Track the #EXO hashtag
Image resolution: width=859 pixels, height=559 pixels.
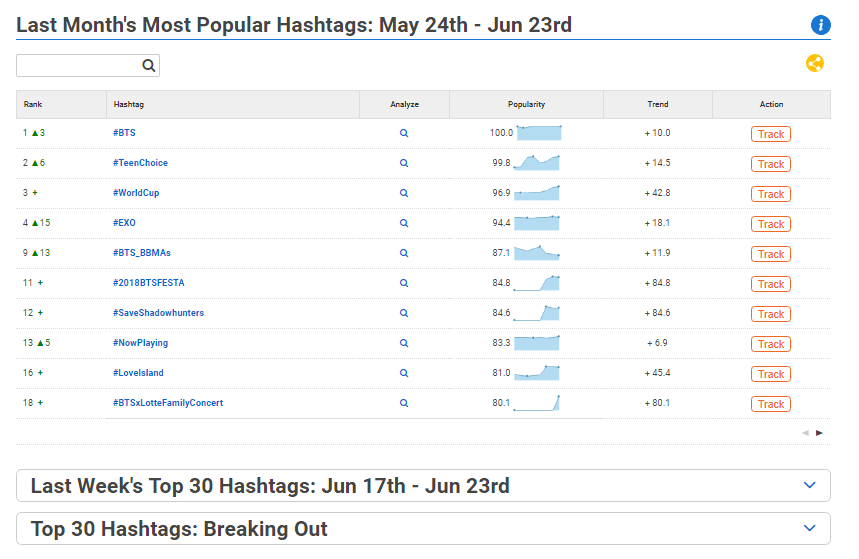tap(771, 224)
